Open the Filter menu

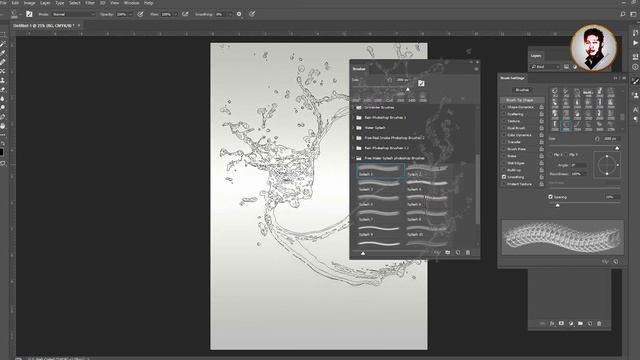click(90, 2)
